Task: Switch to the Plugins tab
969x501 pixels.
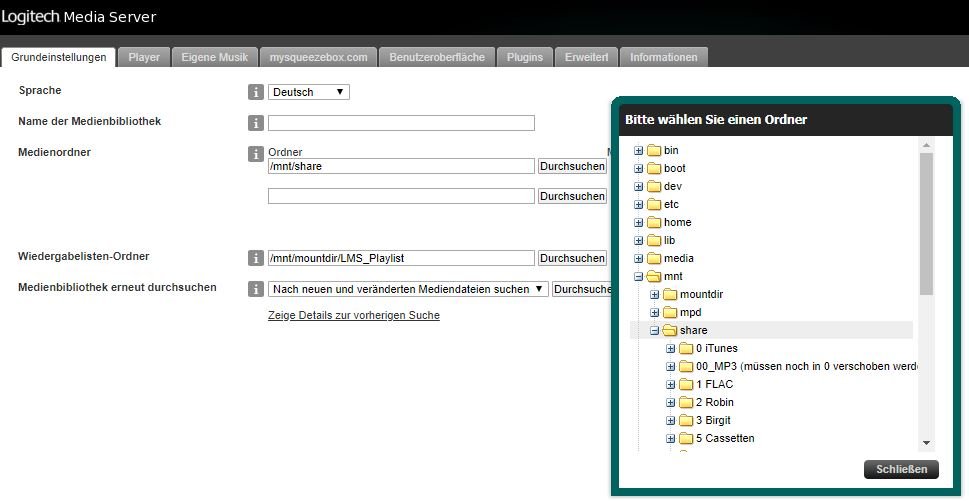Action: (525, 57)
